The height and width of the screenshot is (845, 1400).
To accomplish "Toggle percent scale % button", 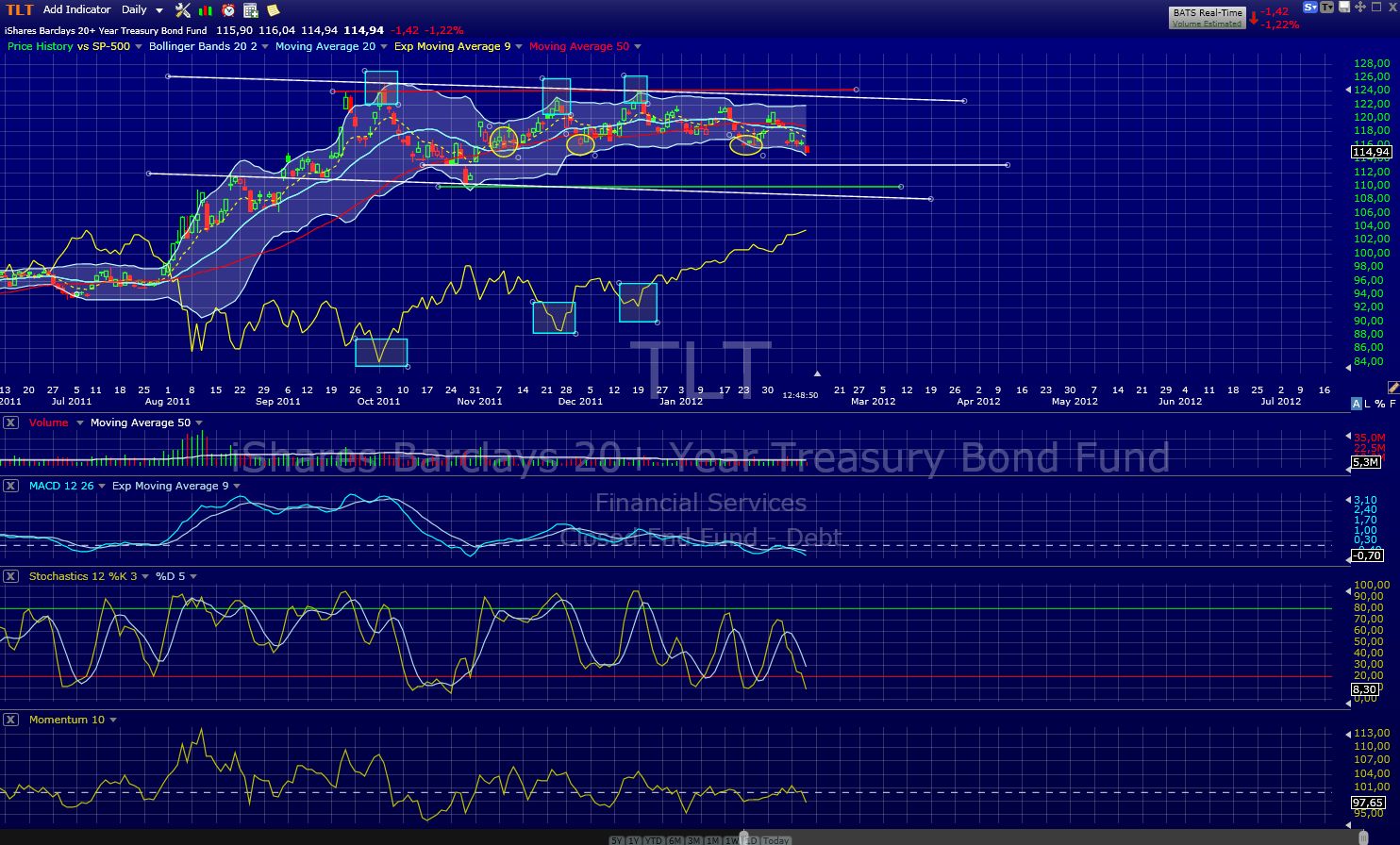I will pos(1380,404).
